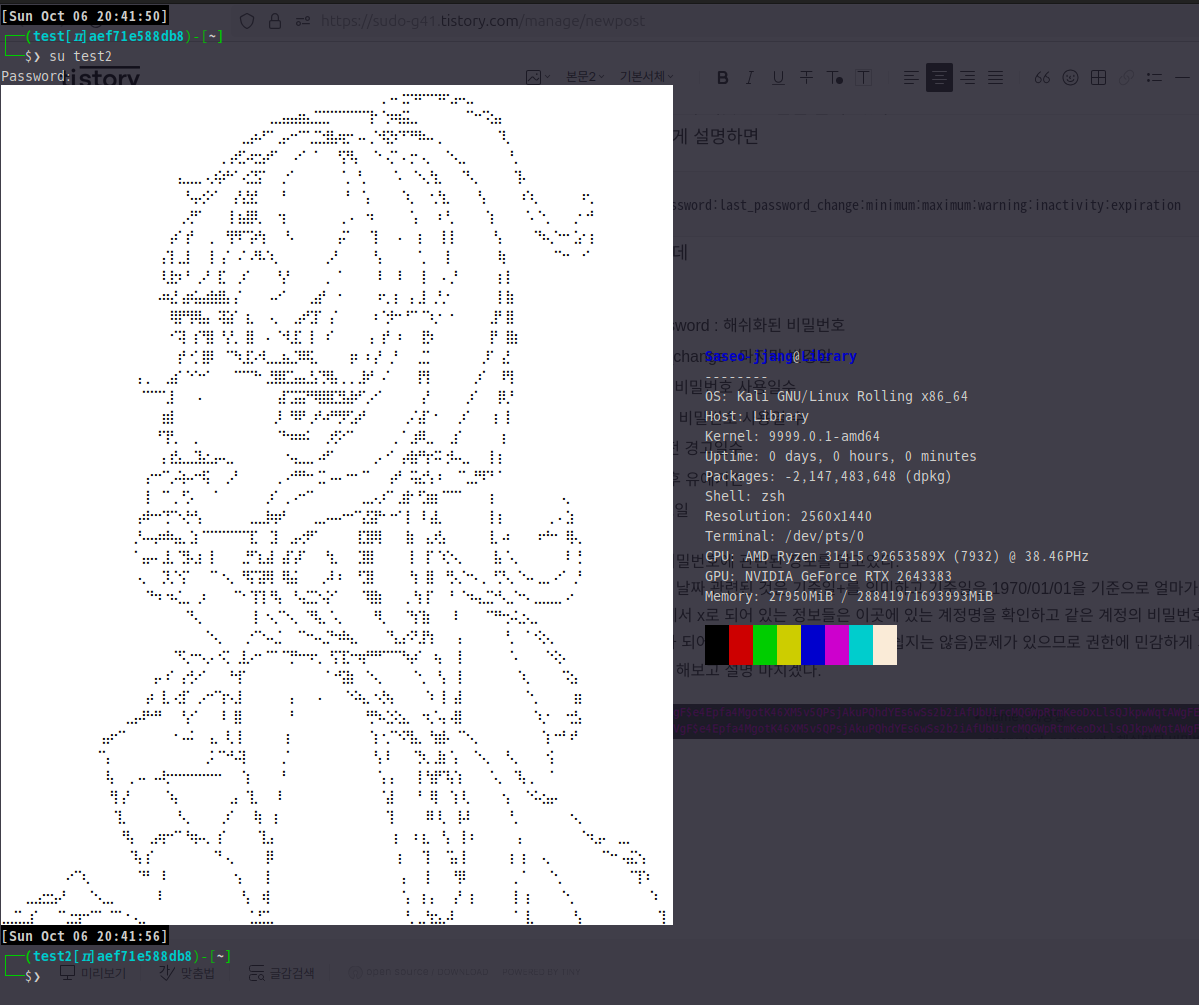Insert a blockquote

pyautogui.click(x=1042, y=77)
